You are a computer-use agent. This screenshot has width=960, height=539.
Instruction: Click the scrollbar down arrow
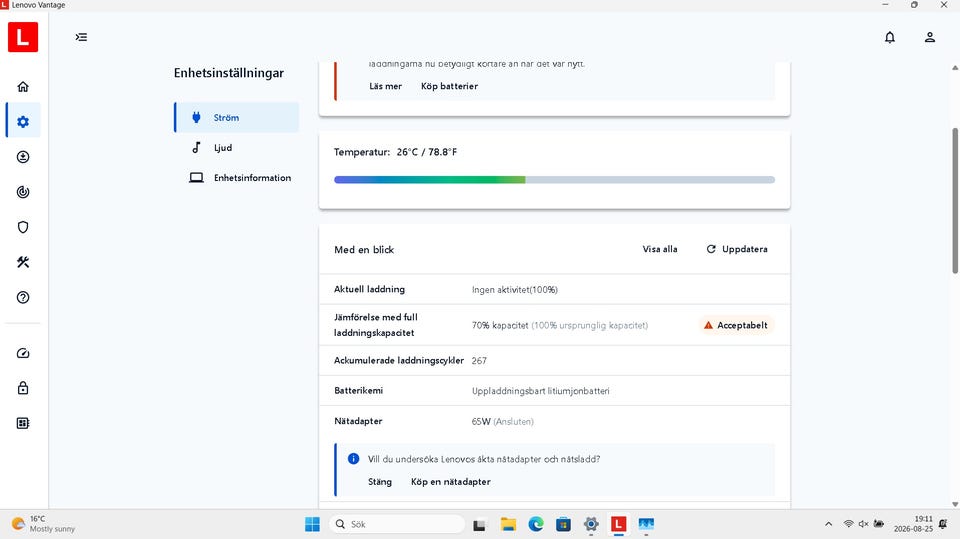pos(955,504)
